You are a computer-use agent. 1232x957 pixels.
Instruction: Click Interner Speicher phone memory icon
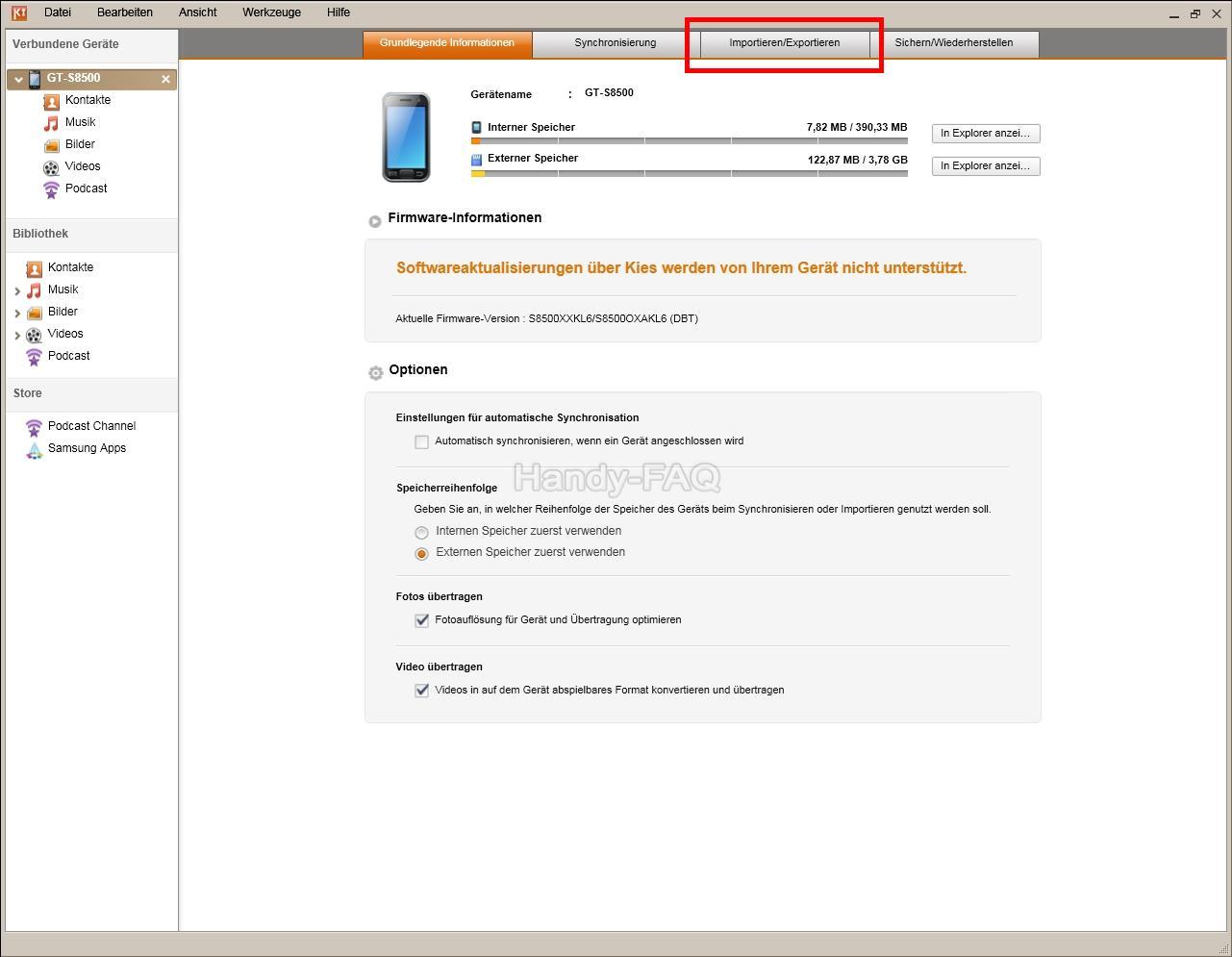point(476,127)
